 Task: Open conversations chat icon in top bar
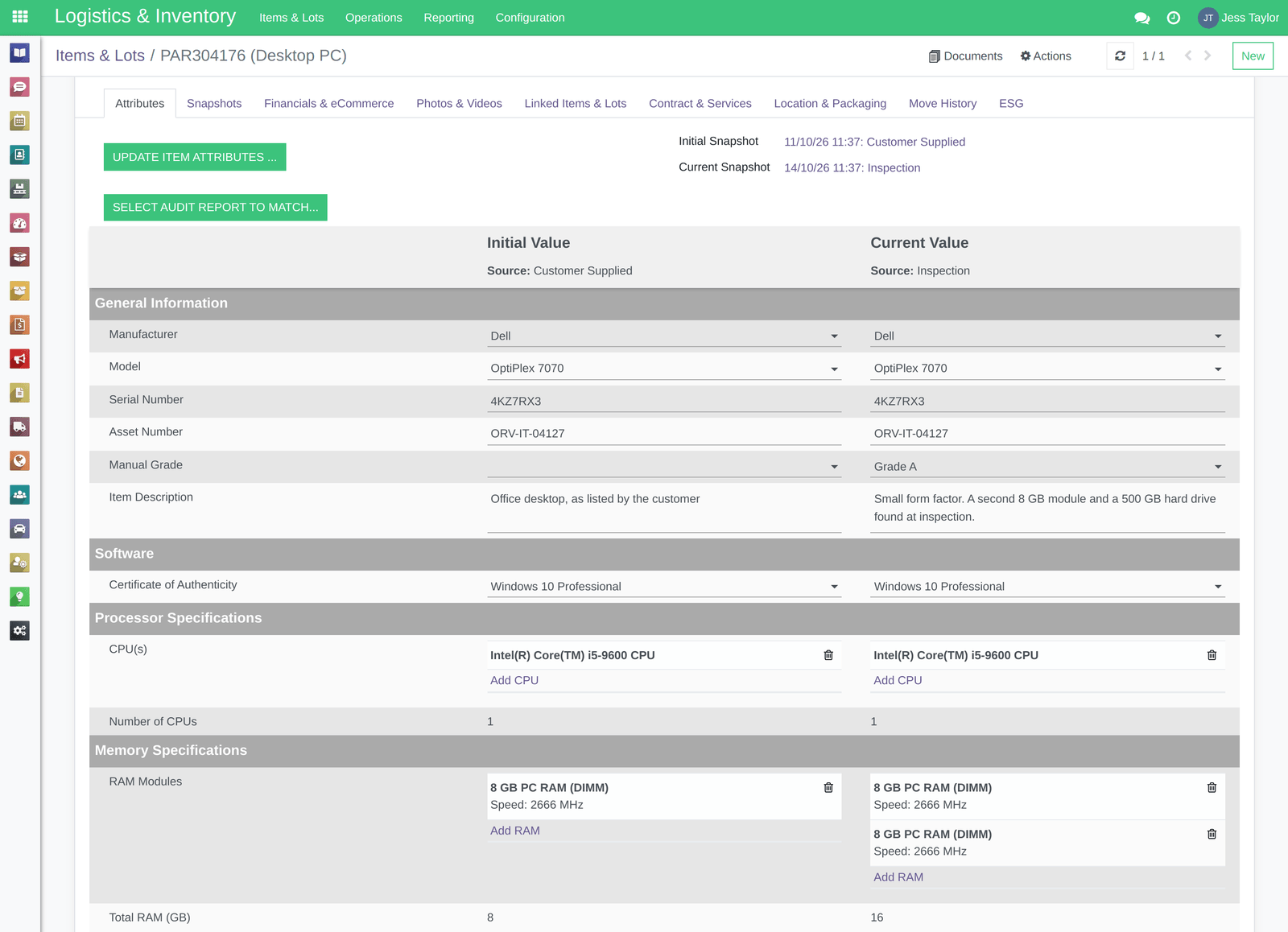tap(1141, 18)
